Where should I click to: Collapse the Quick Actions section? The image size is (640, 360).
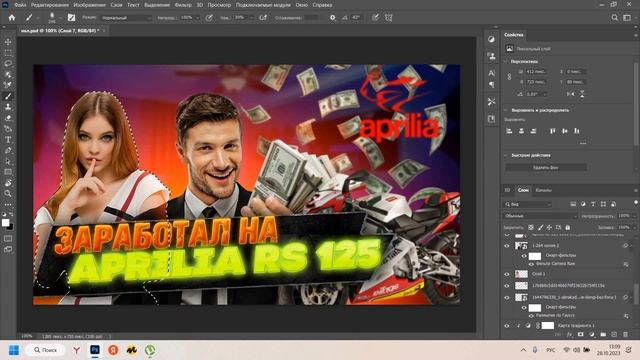pos(506,156)
